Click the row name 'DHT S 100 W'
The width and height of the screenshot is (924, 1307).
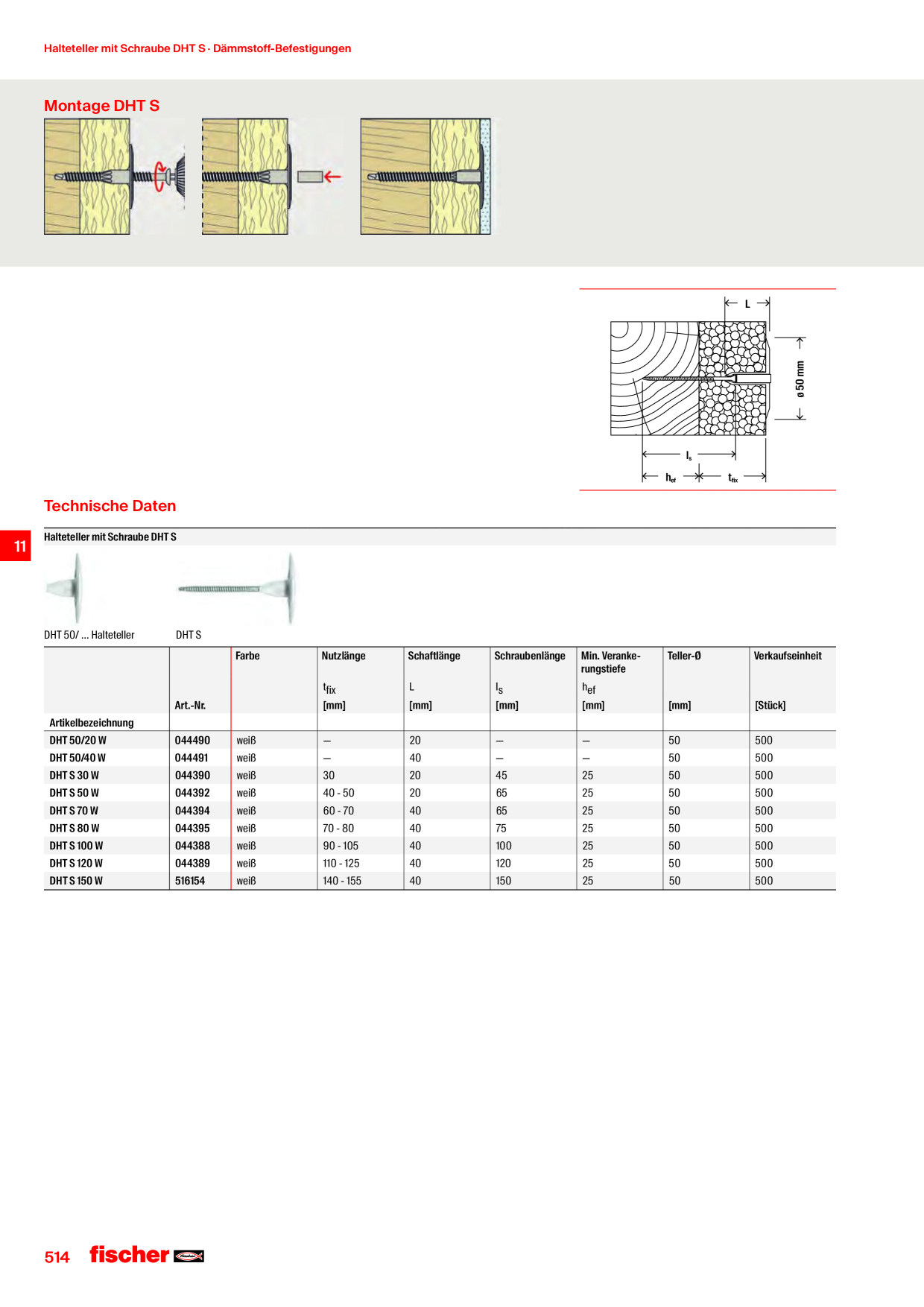77,846
